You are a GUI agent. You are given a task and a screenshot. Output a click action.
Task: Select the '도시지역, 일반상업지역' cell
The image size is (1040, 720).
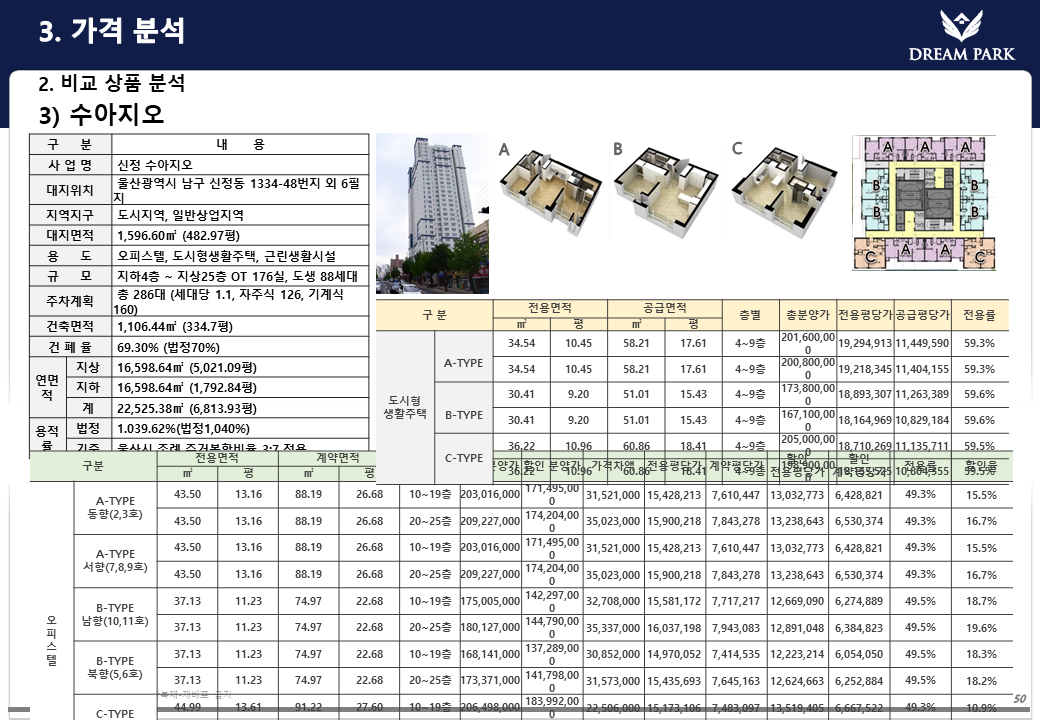tap(240, 215)
